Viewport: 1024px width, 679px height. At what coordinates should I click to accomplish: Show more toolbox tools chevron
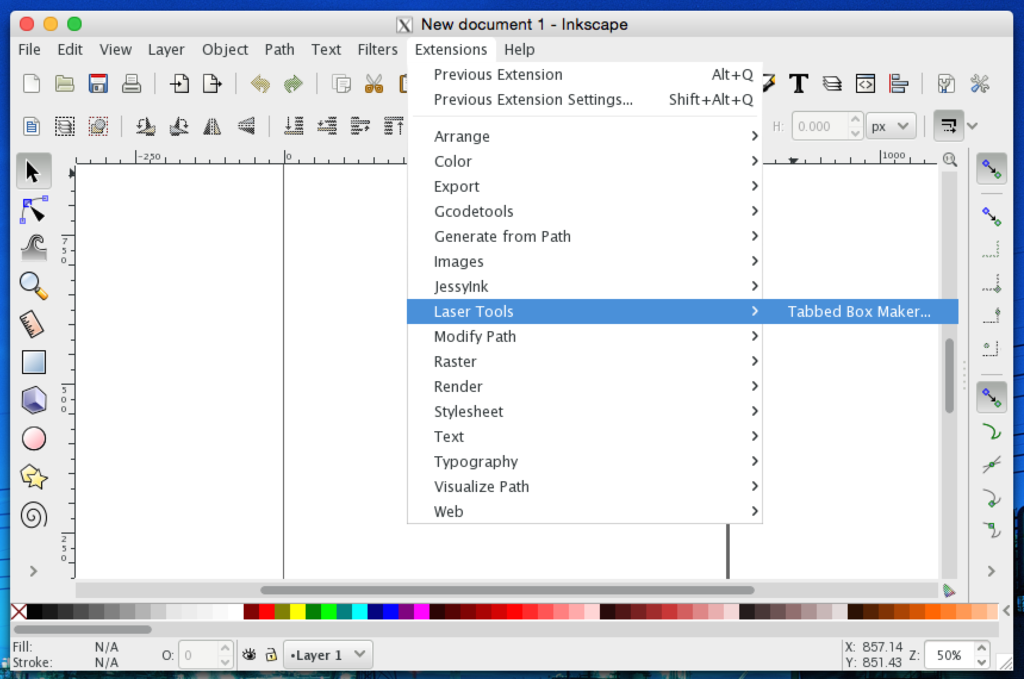pyautogui.click(x=33, y=571)
